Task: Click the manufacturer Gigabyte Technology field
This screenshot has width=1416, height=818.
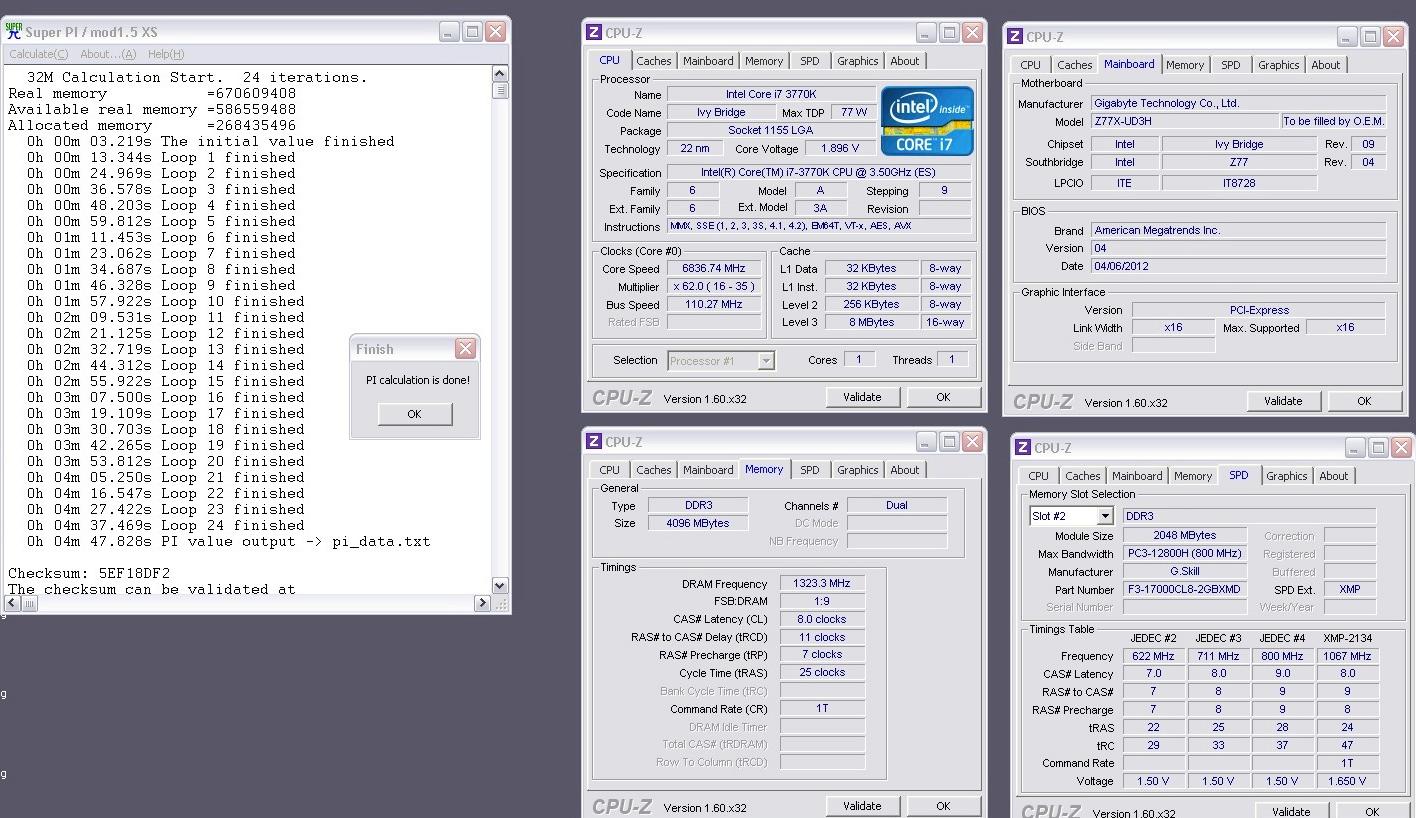Action: click(1238, 103)
